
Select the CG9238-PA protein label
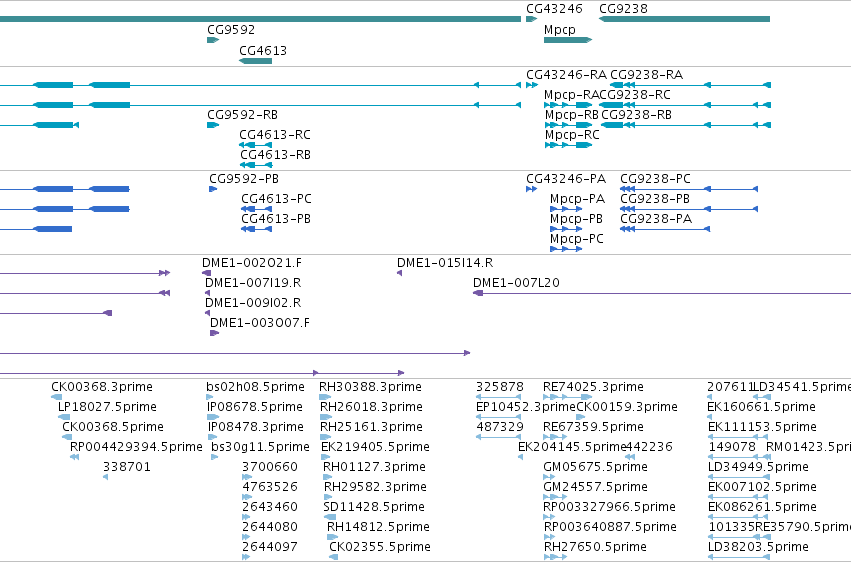pyautogui.click(x=656, y=219)
